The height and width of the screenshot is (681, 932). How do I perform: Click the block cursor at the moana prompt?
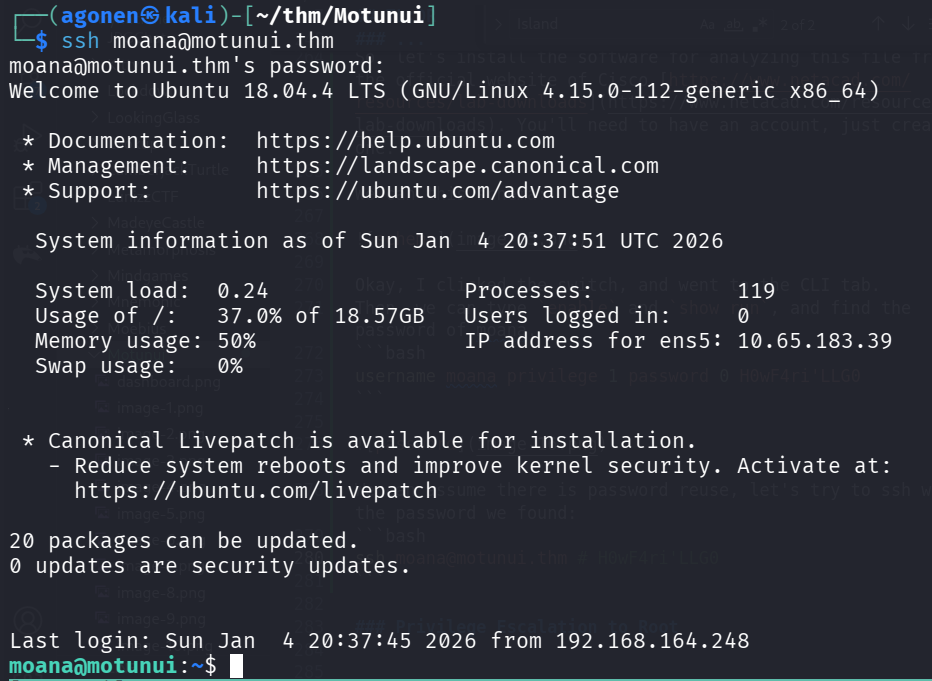click(236, 665)
